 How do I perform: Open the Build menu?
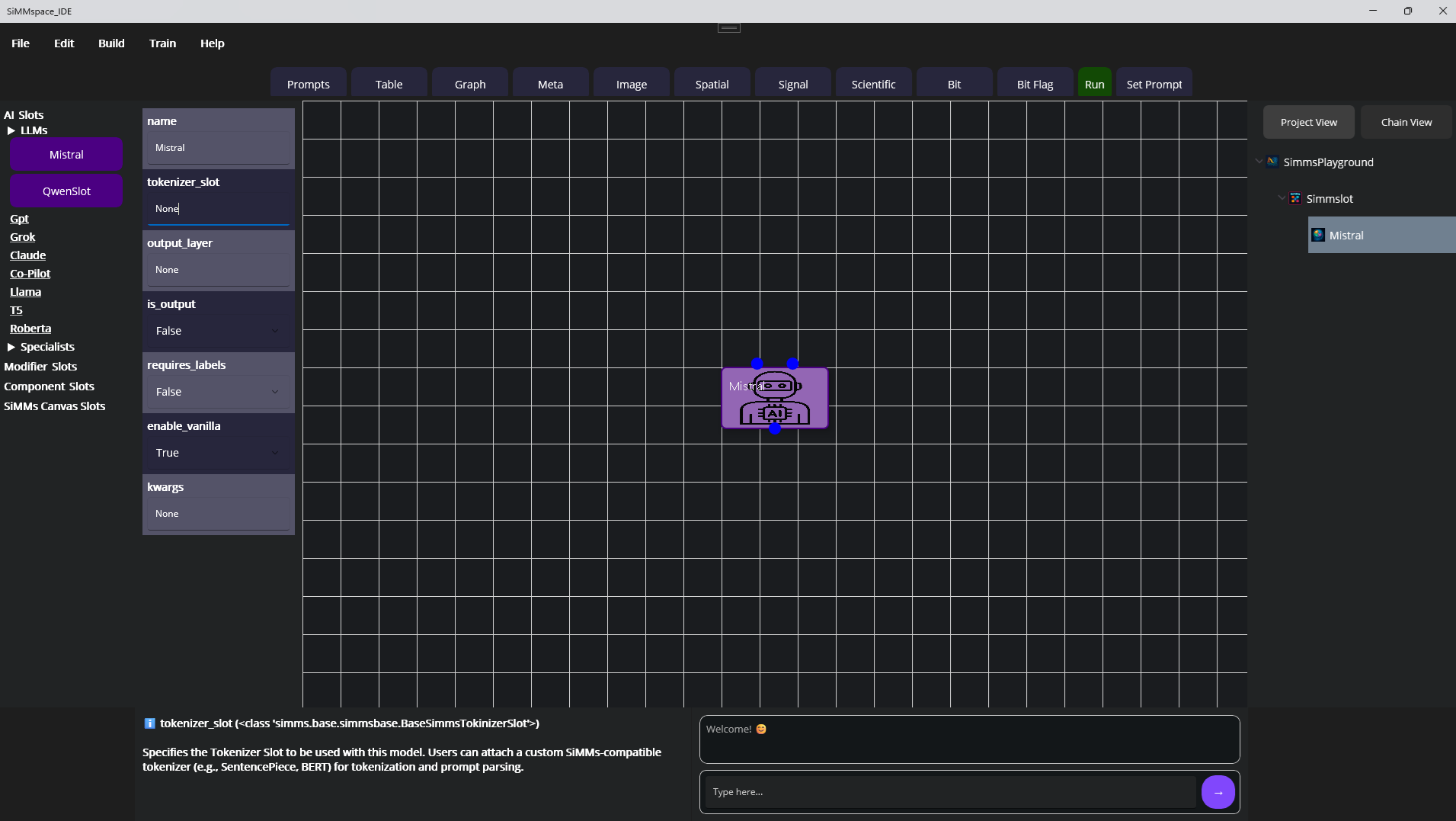[111, 43]
